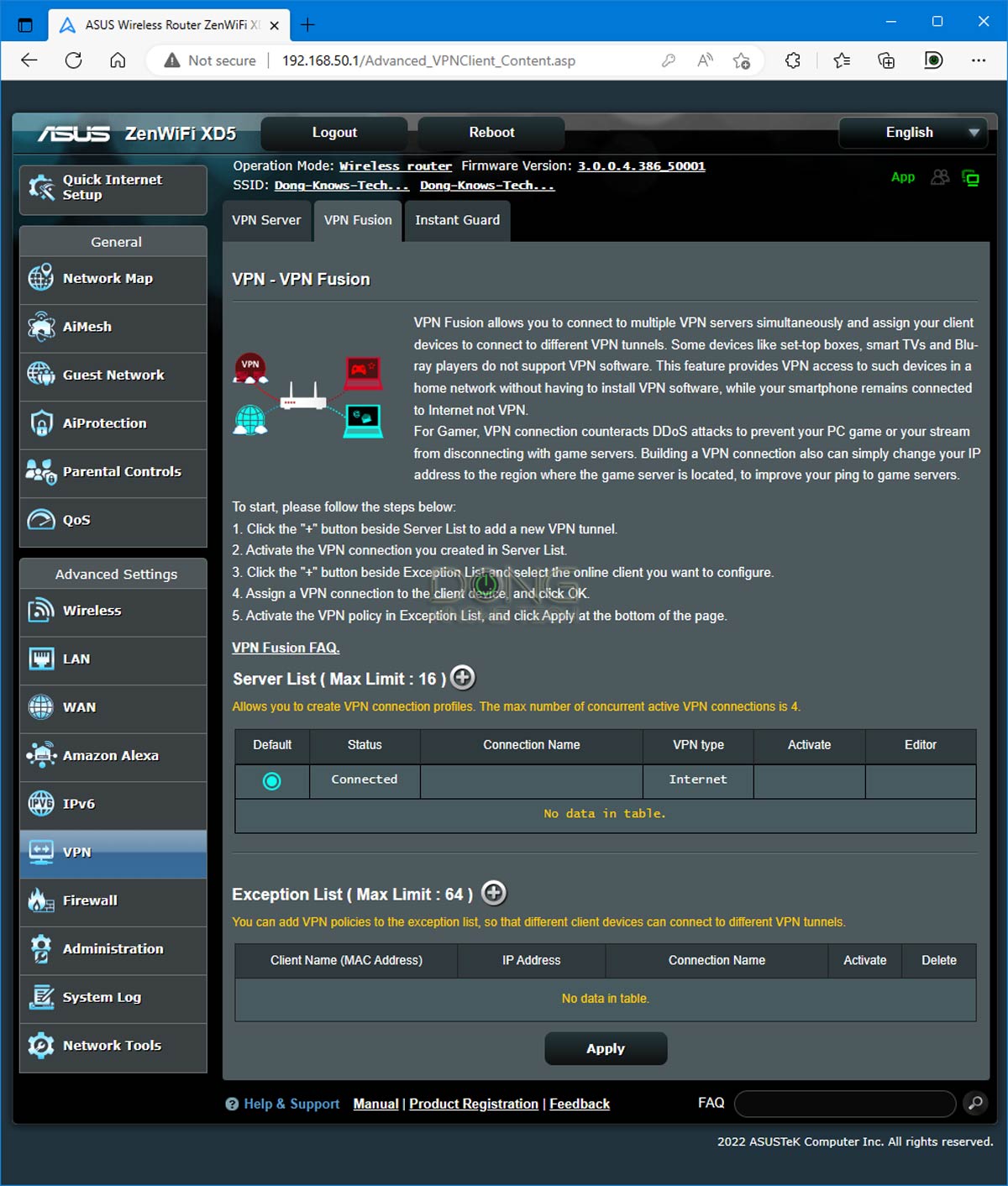Open a new browser tab
1008x1186 pixels.
(x=308, y=25)
